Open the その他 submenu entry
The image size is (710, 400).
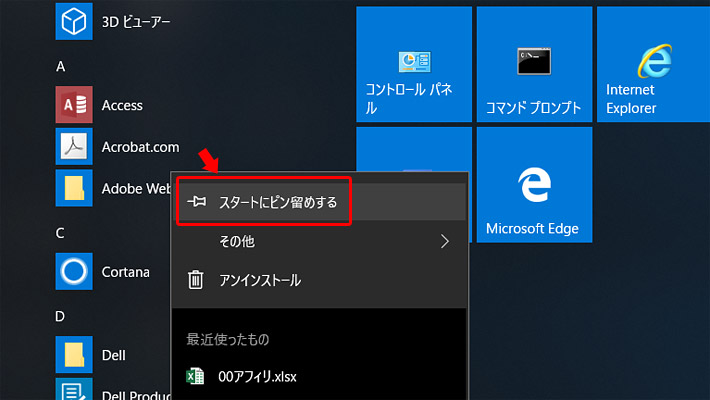click(x=319, y=241)
